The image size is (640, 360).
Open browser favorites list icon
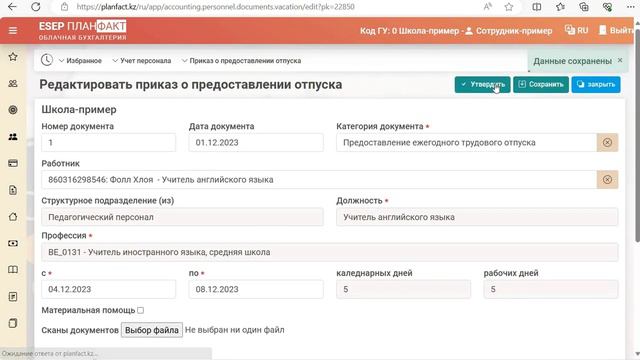coord(560,7)
